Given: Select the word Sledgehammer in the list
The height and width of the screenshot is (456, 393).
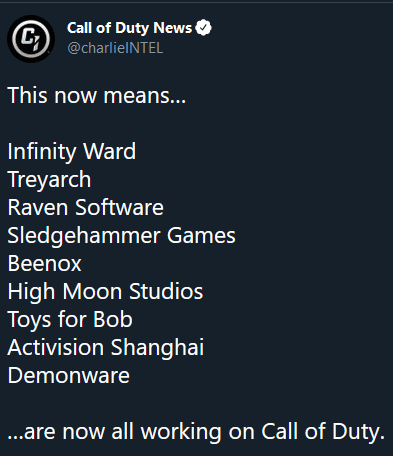Looking at the screenshot, I should point(84,236).
